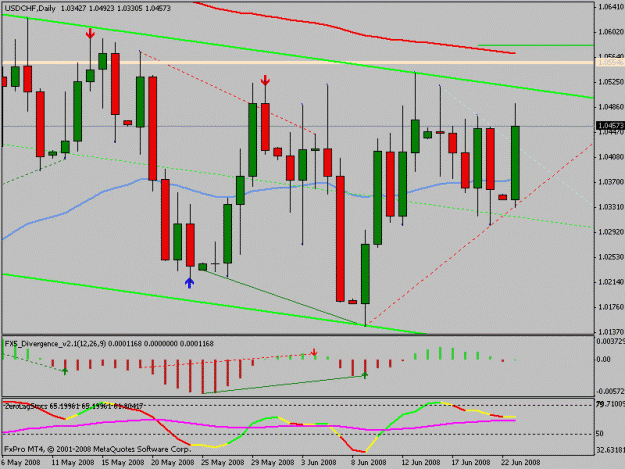Click the 29 May 2008 date label
The height and width of the screenshot is (469, 625).
point(272,462)
